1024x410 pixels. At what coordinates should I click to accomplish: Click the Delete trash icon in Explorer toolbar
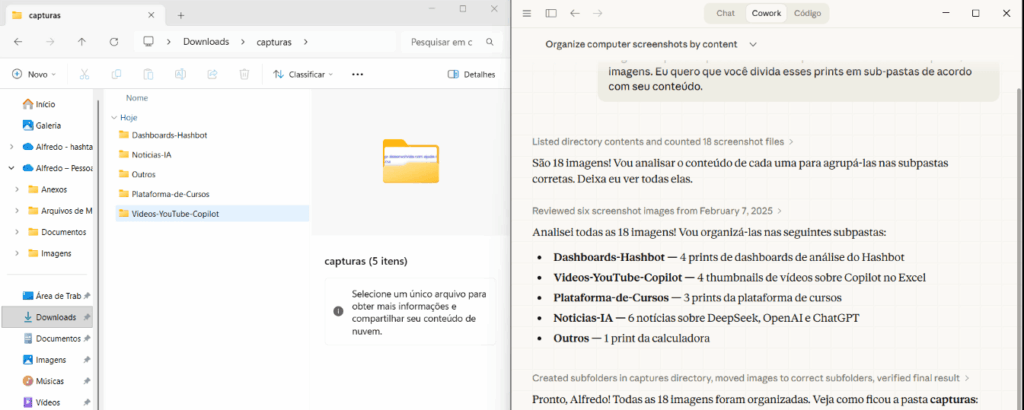click(x=244, y=74)
